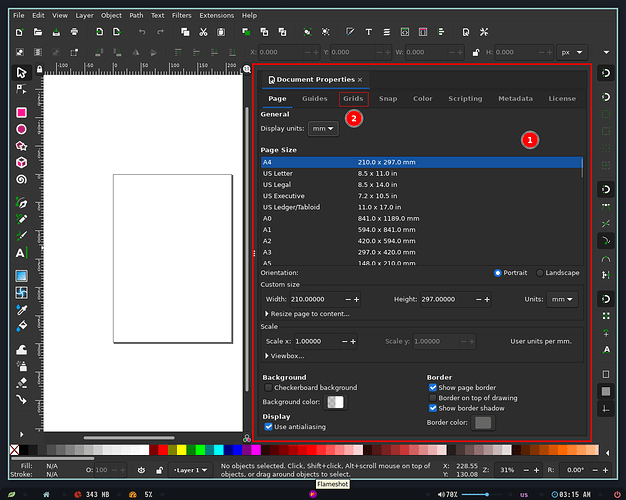The image size is (626, 500).
Task: Choose the Tweak tool
Action: 22,350
